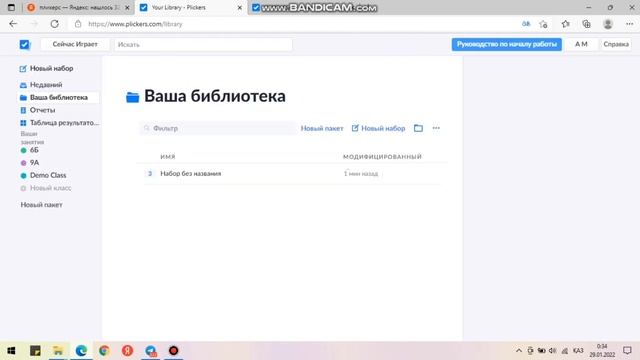Open the browser profile icon

coord(608,24)
